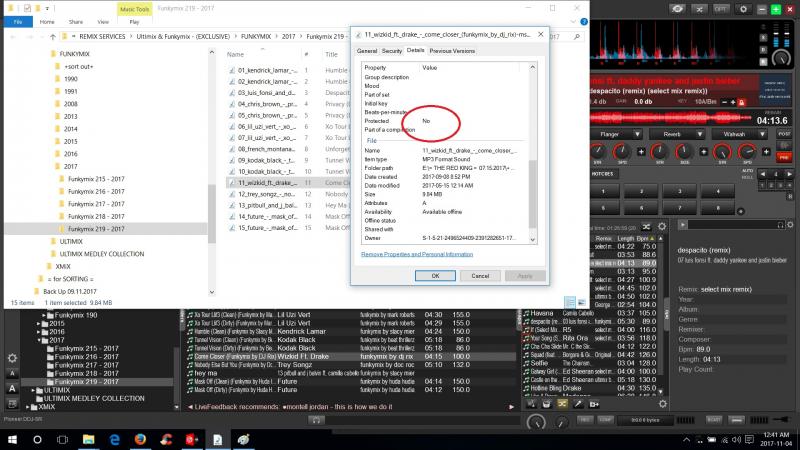800x450 pixels.
Task: Click the Explorer up-folder arrow
Action: pos(53,37)
